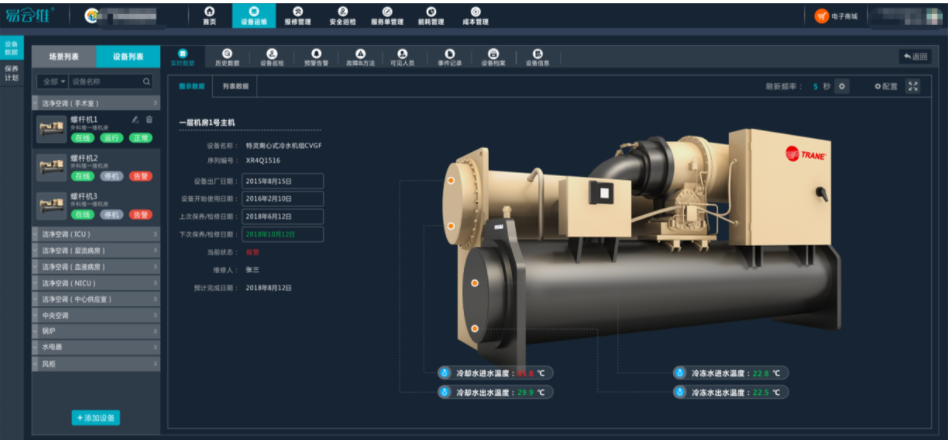The image size is (948, 441).
Task: Open 预警告警 toolbar item
Action: [316, 57]
